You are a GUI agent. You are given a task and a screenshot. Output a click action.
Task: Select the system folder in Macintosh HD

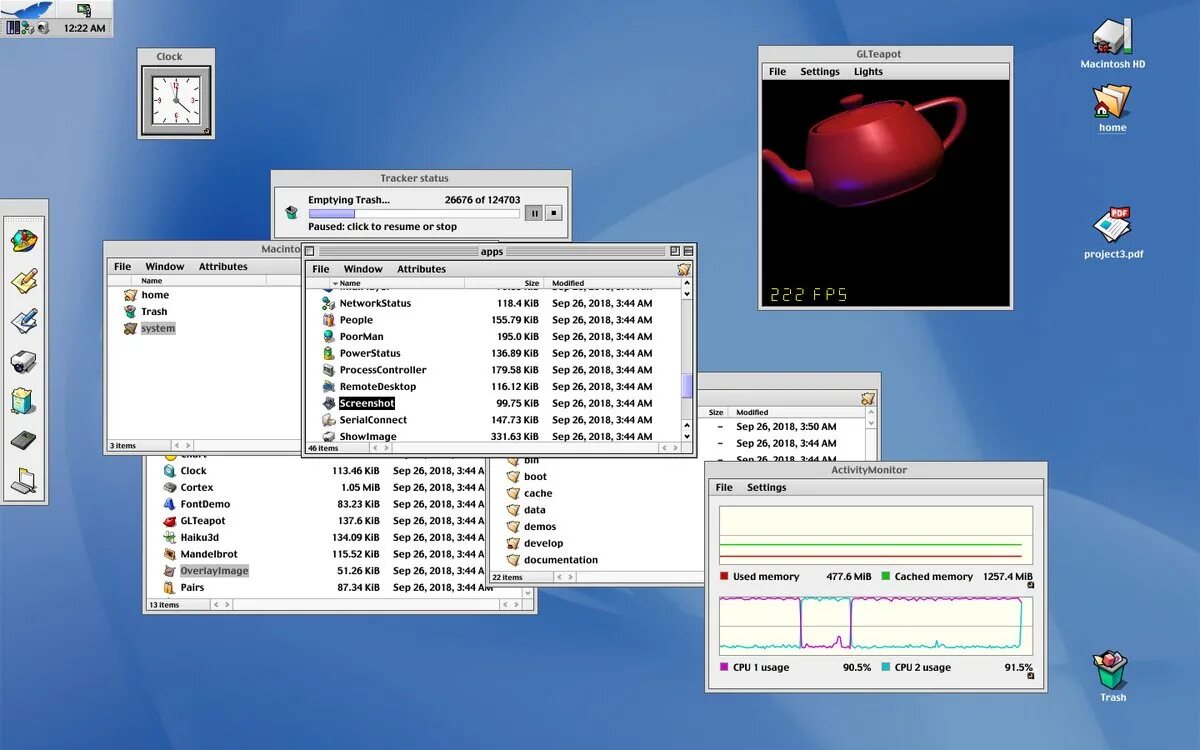point(158,328)
